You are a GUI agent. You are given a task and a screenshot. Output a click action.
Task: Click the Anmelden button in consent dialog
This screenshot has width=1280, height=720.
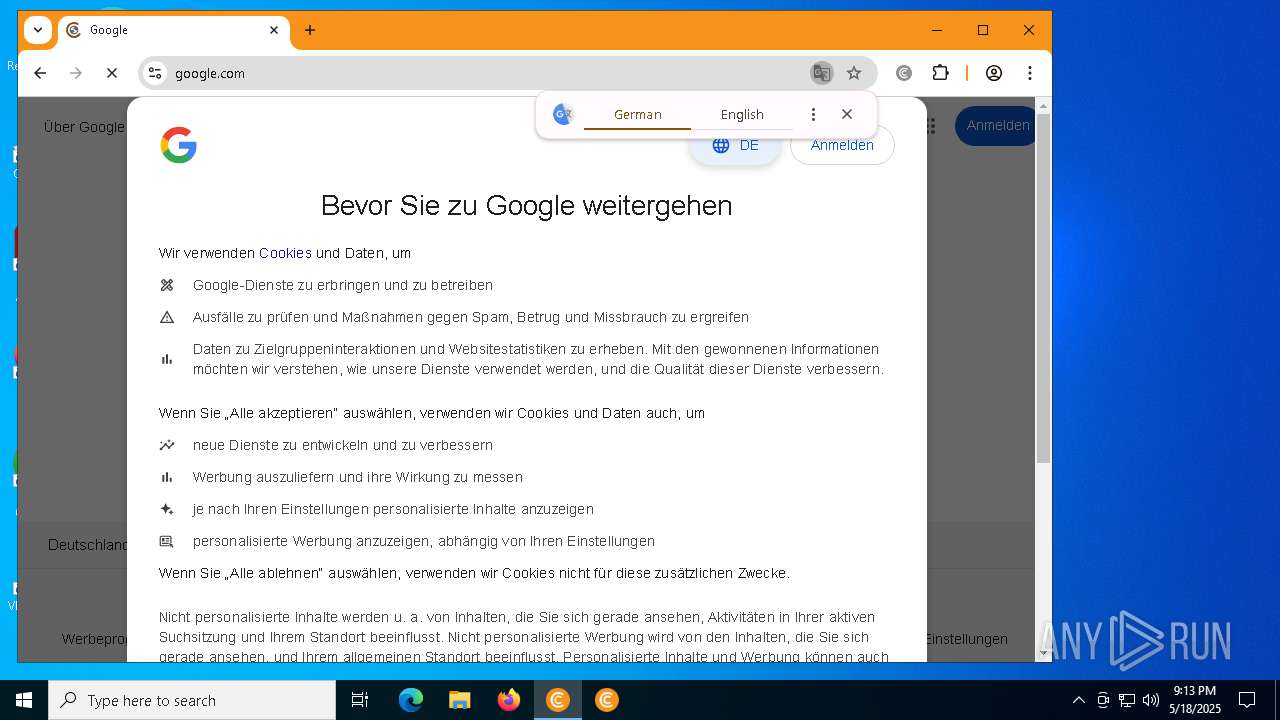842,146
